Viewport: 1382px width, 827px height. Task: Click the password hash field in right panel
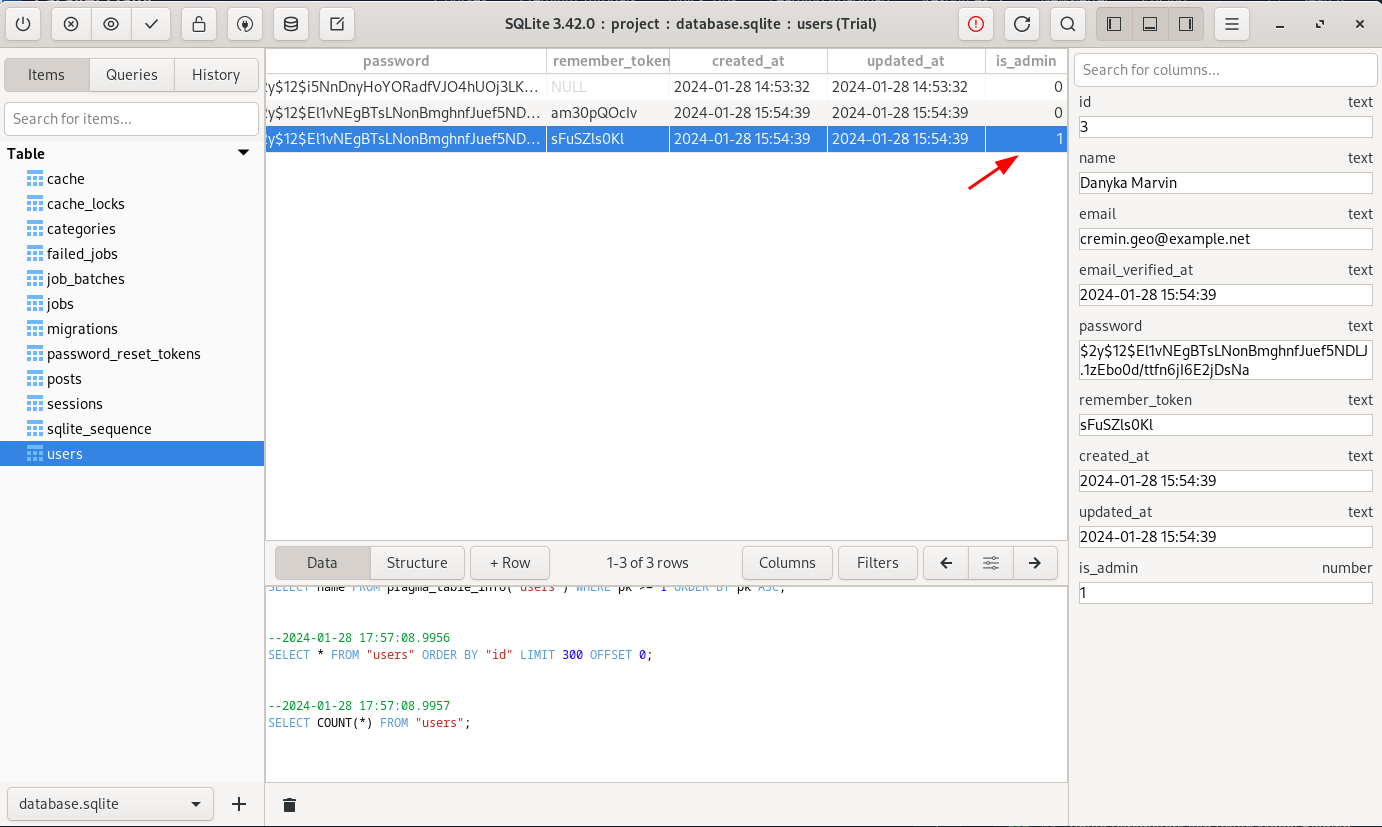click(x=1225, y=360)
